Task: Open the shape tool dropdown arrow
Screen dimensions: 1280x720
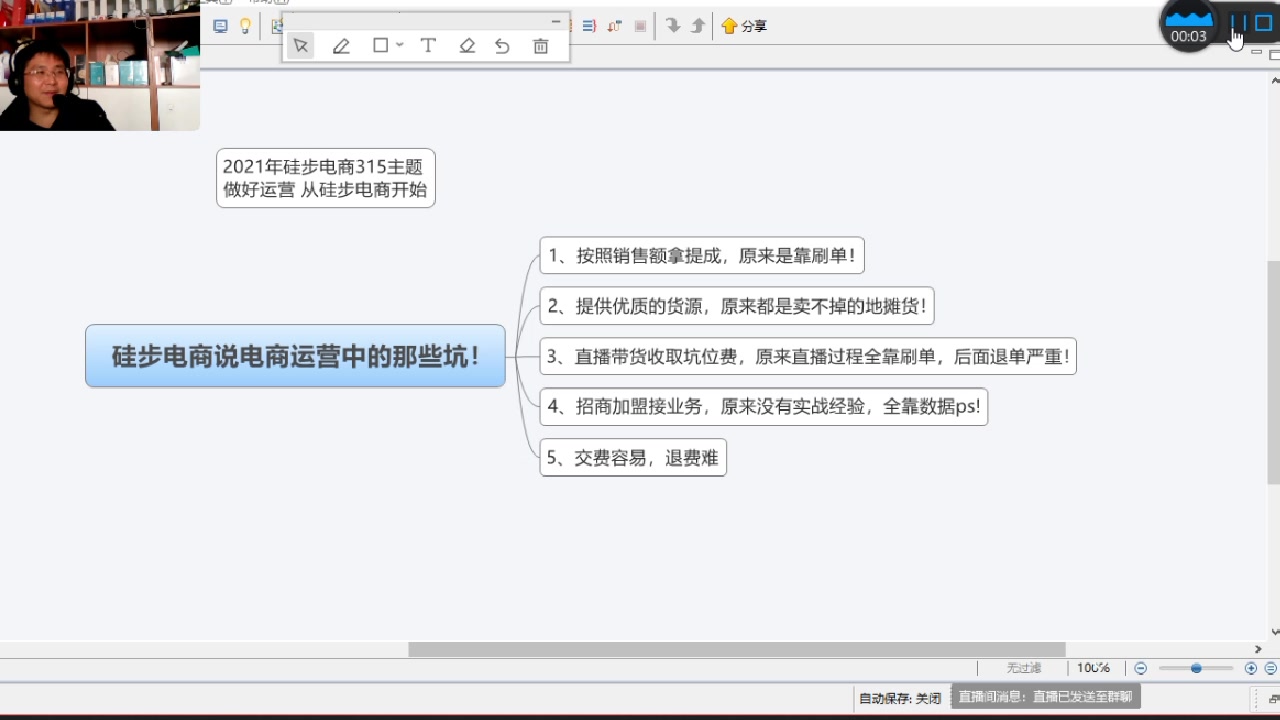Action: [x=399, y=45]
